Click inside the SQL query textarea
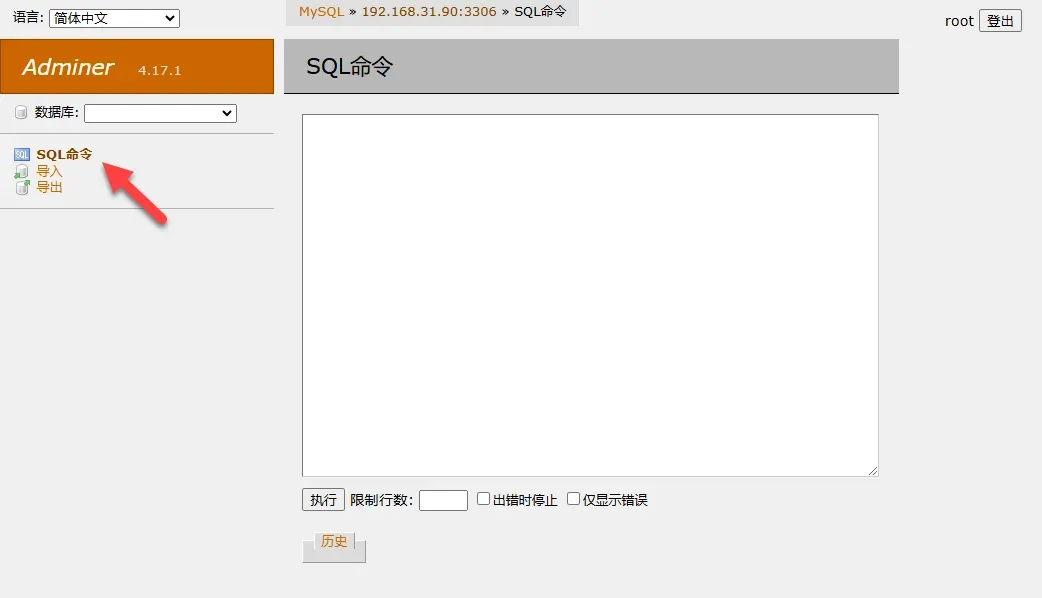The height and width of the screenshot is (598, 1042). click(x=589, y=293)
